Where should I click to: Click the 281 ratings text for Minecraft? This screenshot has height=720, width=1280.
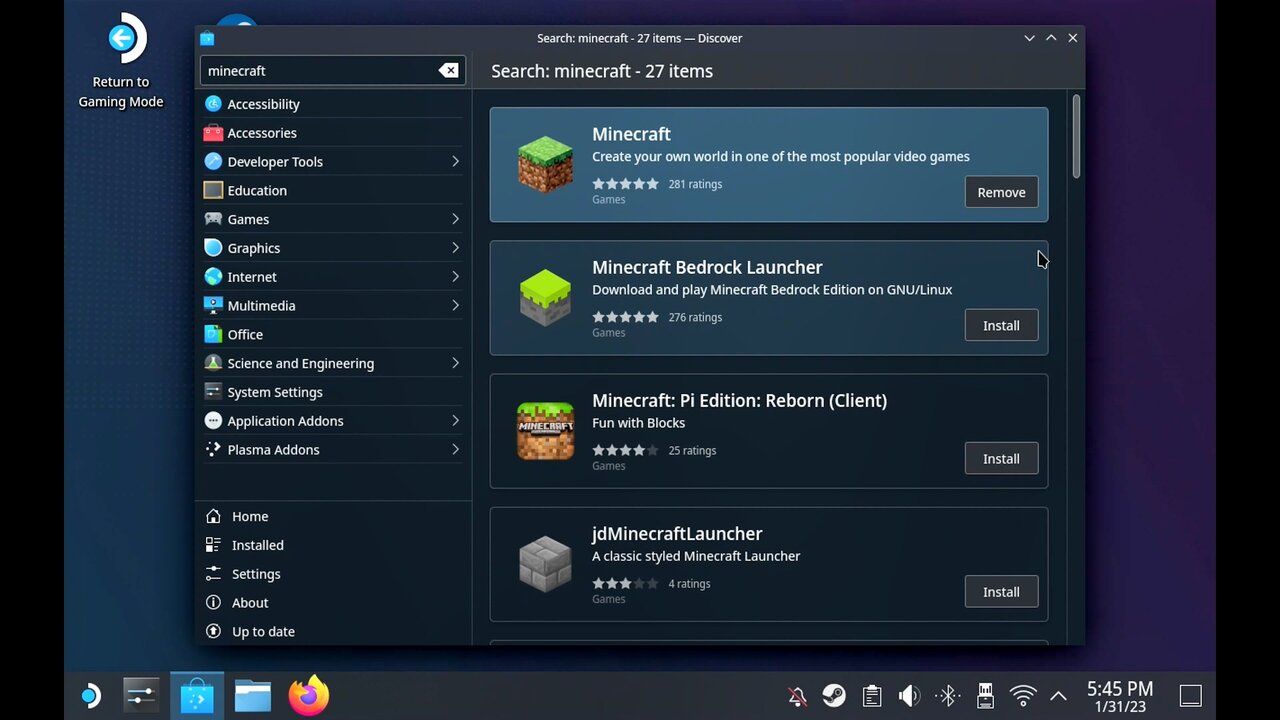(695, 184)
